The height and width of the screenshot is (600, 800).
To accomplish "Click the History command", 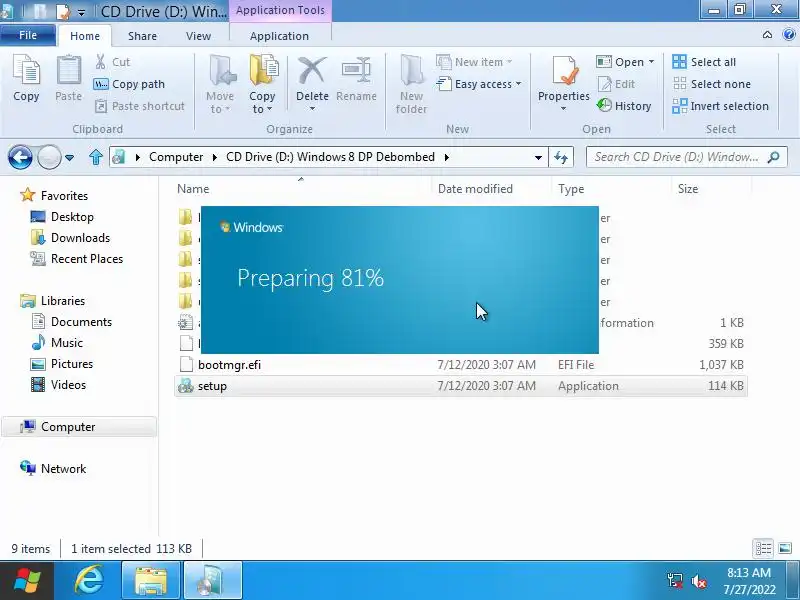I will pyautogui.click(x=624, y=106).
